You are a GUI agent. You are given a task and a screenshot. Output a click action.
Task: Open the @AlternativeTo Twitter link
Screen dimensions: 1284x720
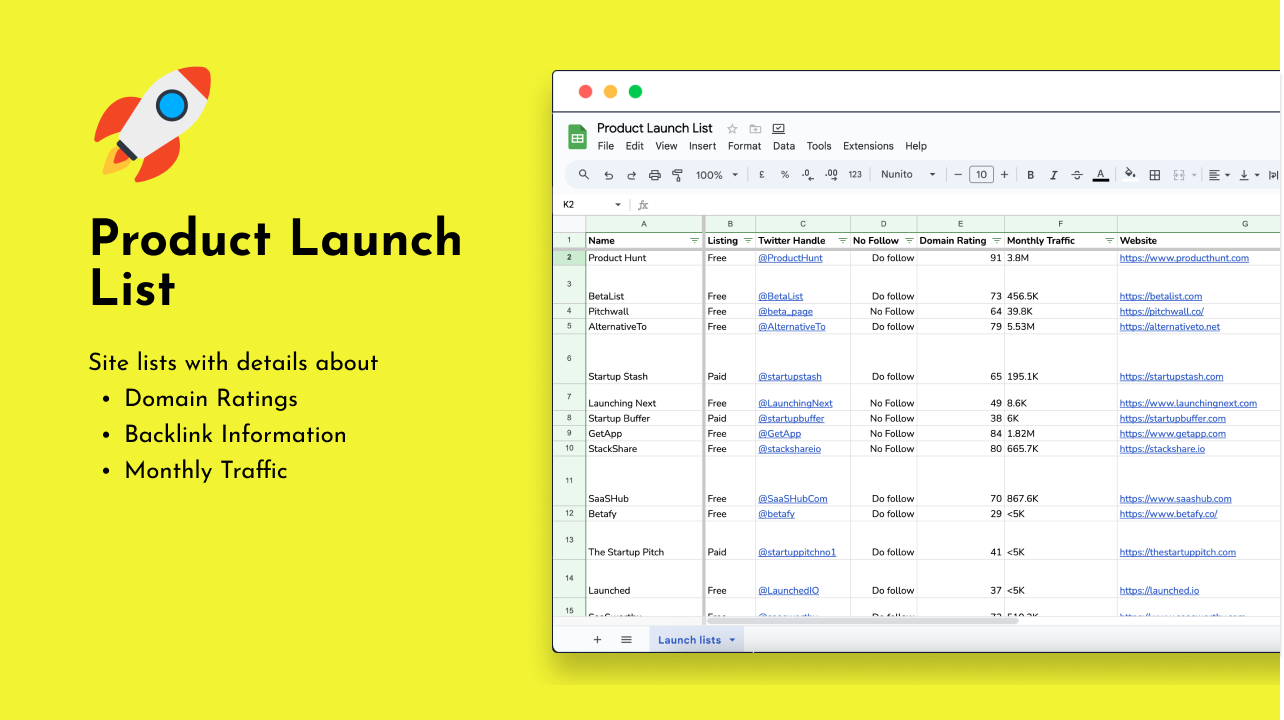tap(792, 327)
